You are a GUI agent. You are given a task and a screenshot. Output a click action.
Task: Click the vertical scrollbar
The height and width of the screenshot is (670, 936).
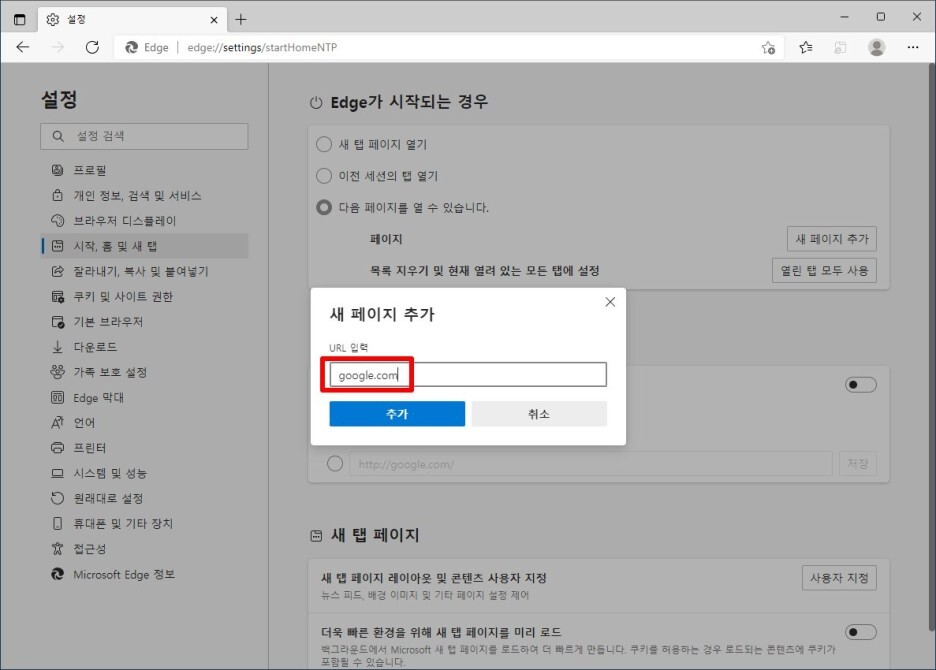pos(931,346)
